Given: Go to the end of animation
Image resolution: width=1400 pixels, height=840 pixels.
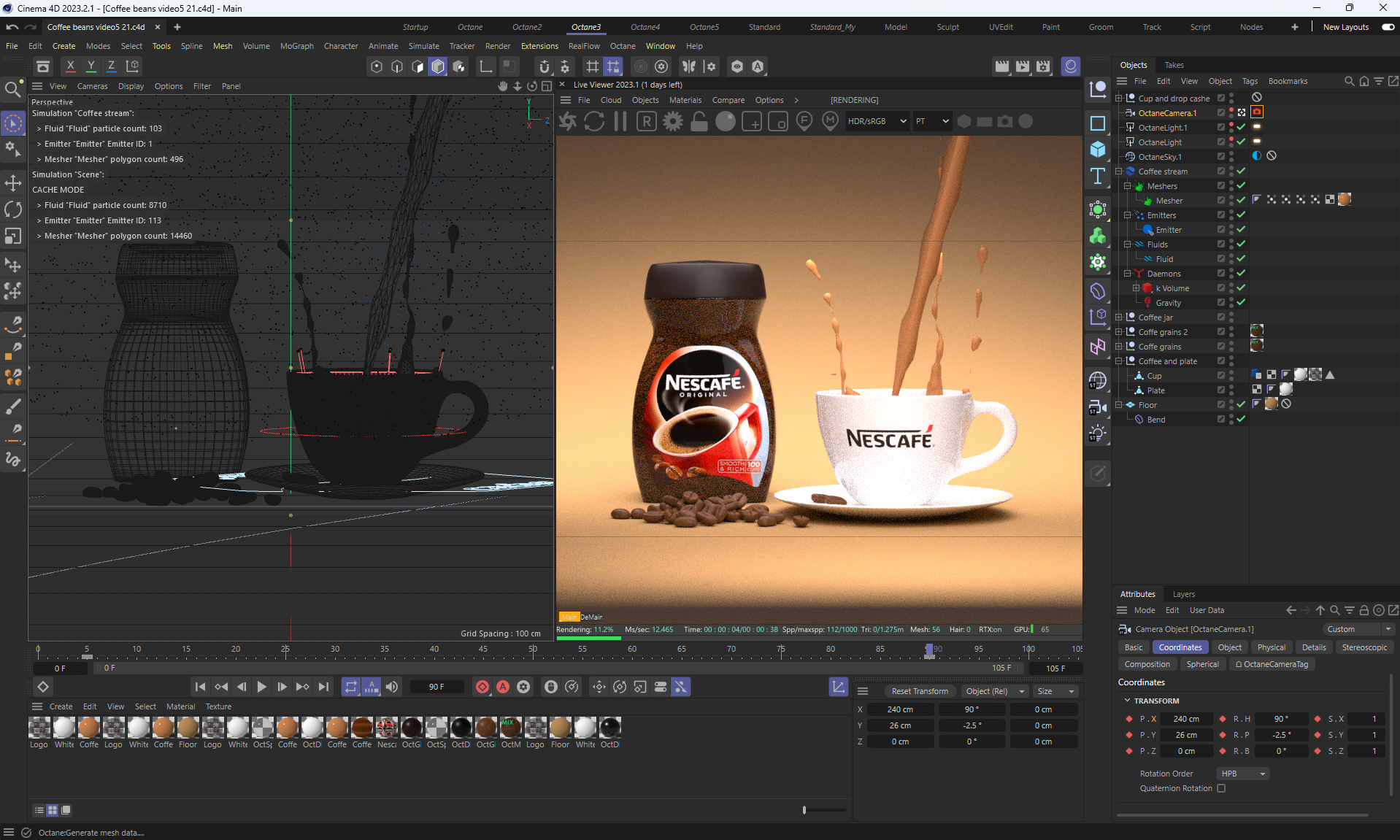Looking at the screenshot, I should coord(323,687).
